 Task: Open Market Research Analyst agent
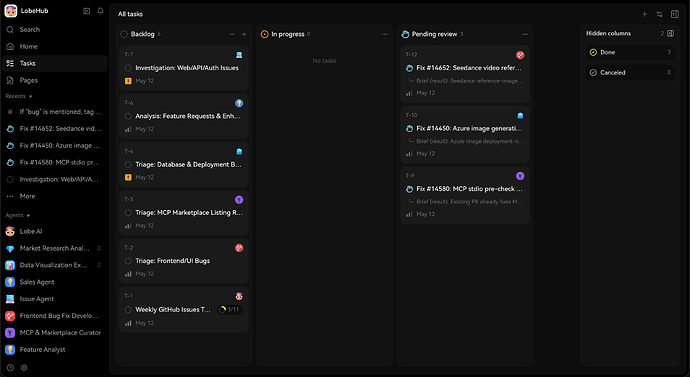point(55,248)
